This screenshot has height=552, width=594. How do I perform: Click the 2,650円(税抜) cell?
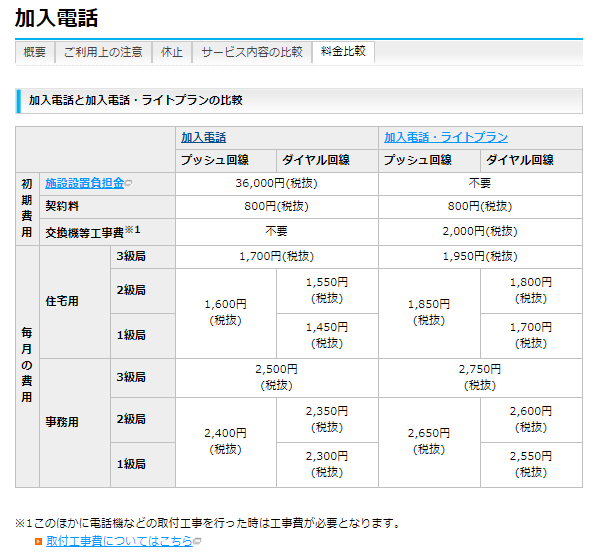(x=429, y=442)
